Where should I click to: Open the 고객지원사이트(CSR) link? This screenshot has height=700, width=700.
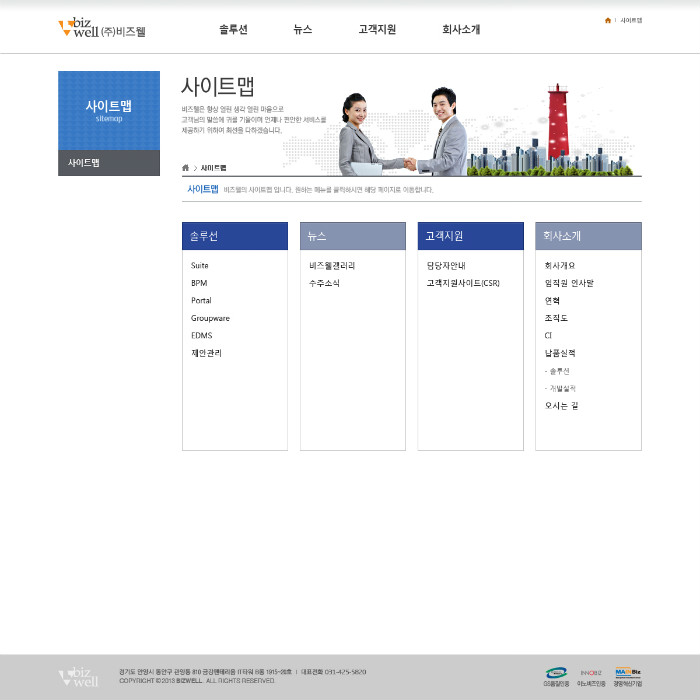point(463,283)
